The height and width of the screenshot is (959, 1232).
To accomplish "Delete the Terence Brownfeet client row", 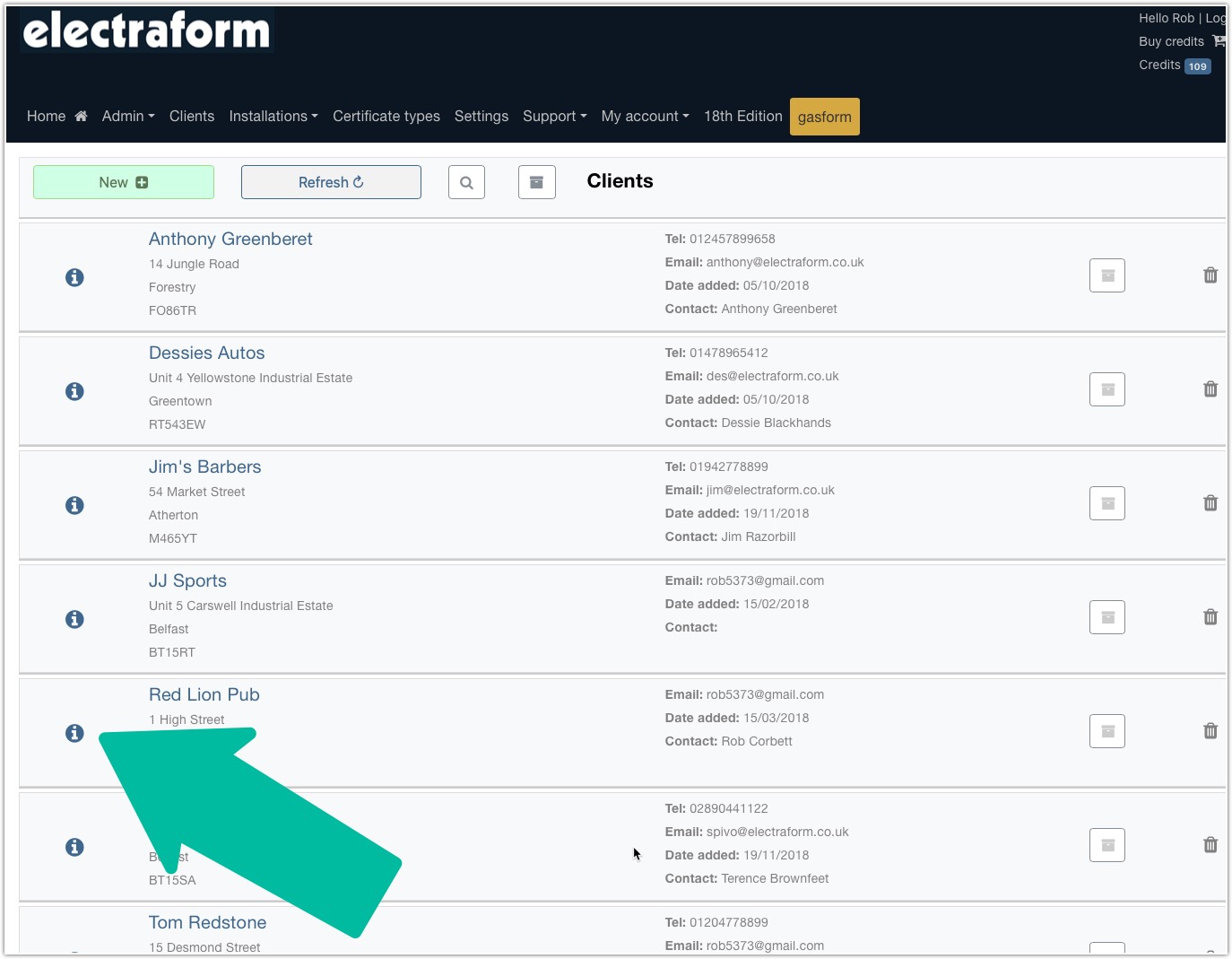I will (x=1210, y=845).
